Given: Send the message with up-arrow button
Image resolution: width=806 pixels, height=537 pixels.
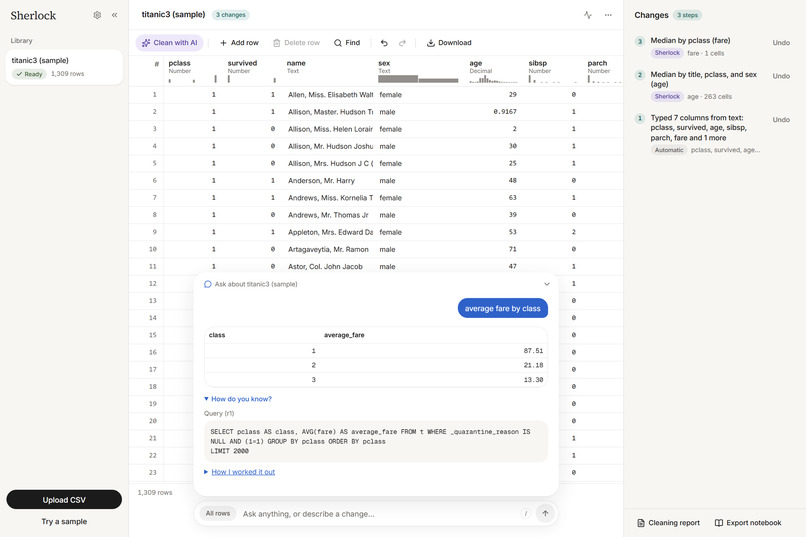Looking at the screenshot, I should click(x=545, y=513).
